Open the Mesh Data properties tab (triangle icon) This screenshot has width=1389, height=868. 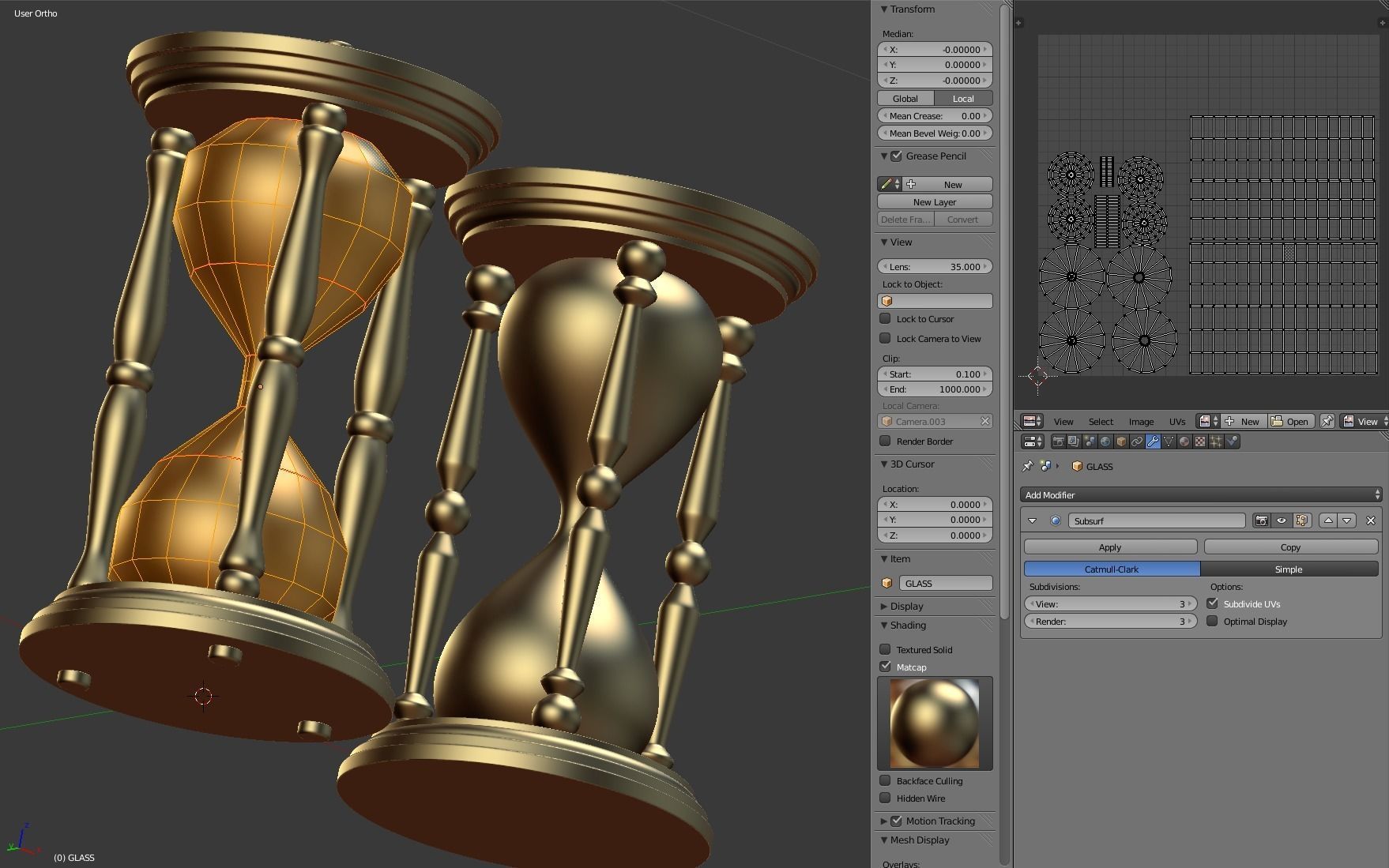click(1169, 442)
